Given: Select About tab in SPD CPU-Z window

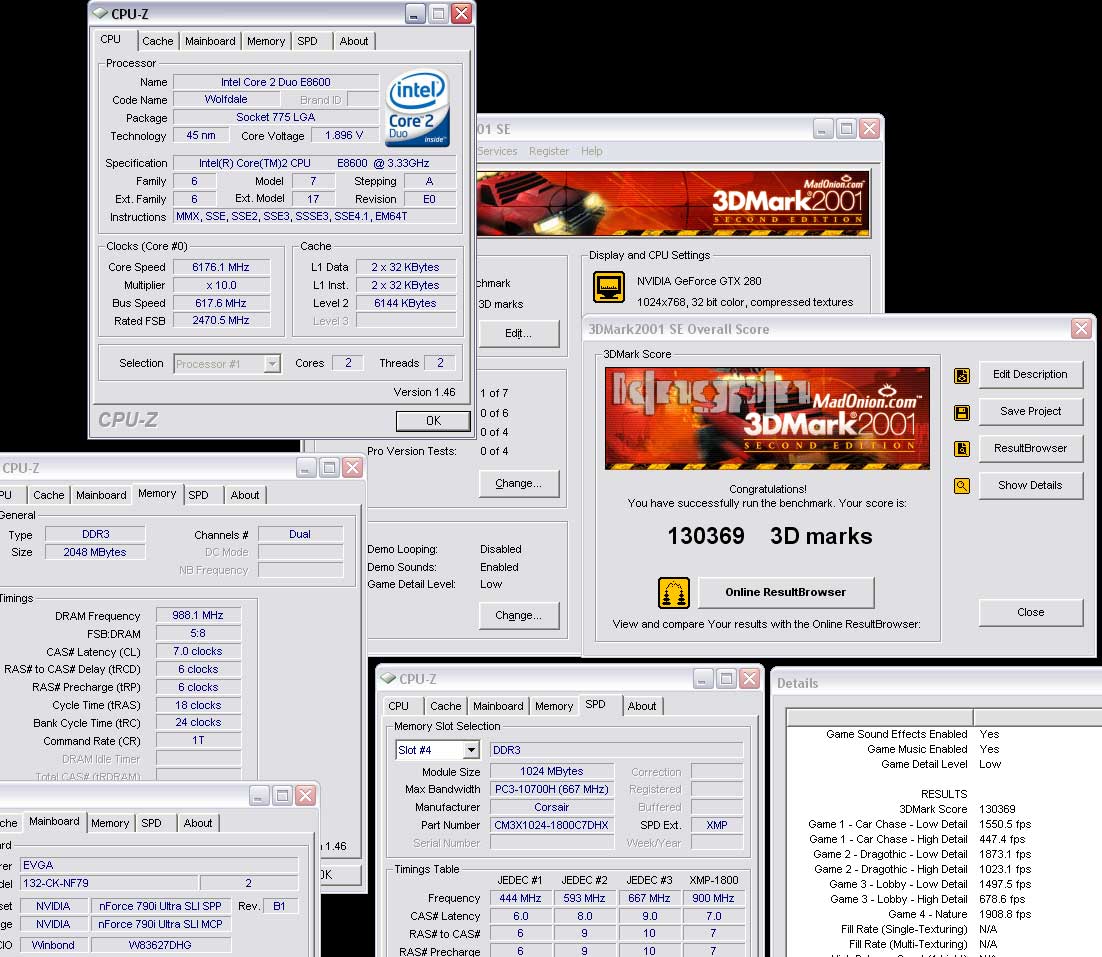Looking at the screenshot, I should click(642, 705).
